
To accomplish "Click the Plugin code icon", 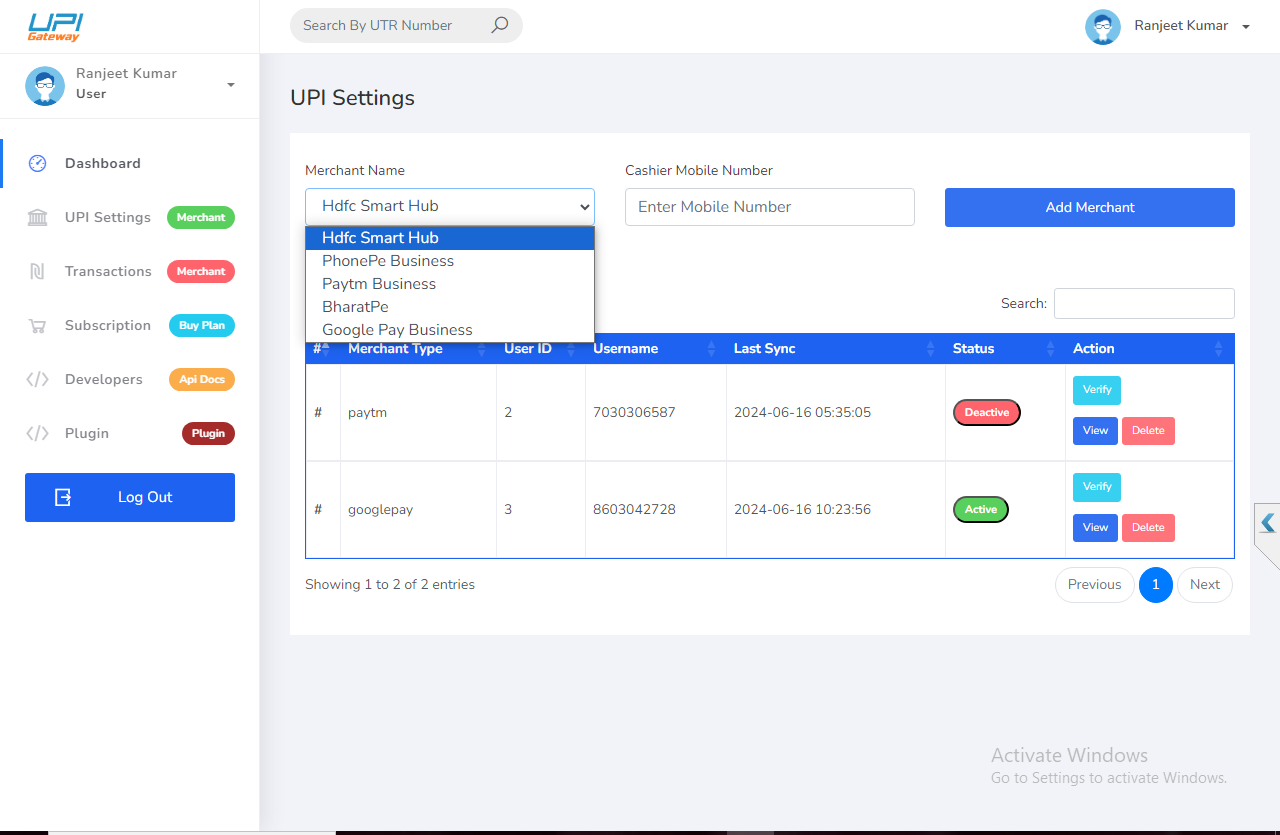I will (38, 433).
